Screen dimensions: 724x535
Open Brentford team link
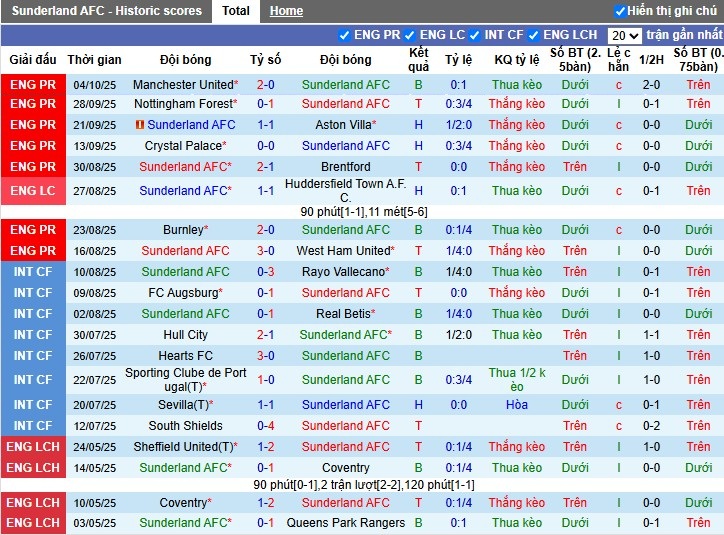coord(346,167)
